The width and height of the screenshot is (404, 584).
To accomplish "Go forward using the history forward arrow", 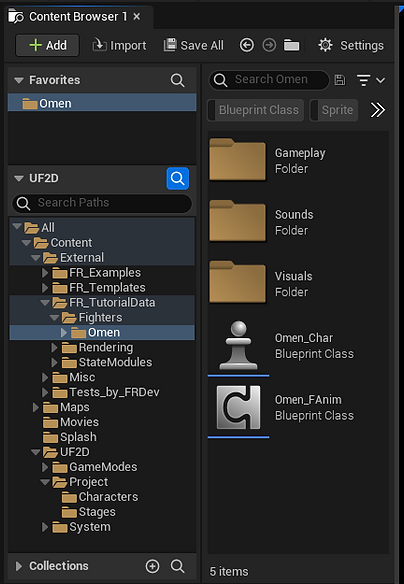I will [269, 45].
